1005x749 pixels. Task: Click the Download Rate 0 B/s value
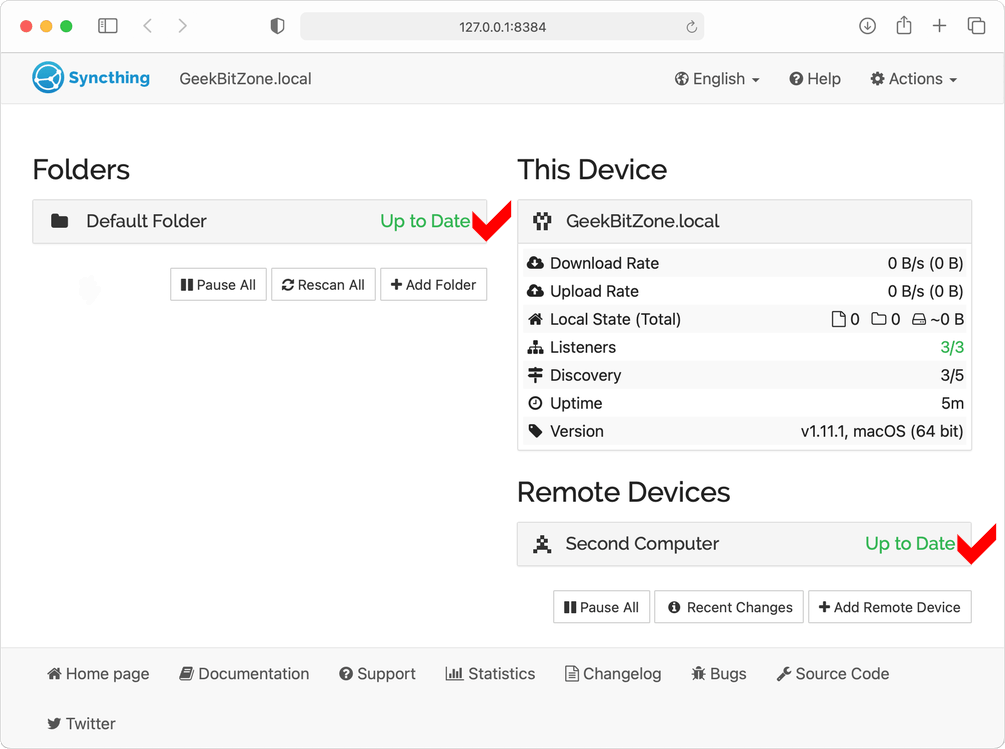(925, 263)
